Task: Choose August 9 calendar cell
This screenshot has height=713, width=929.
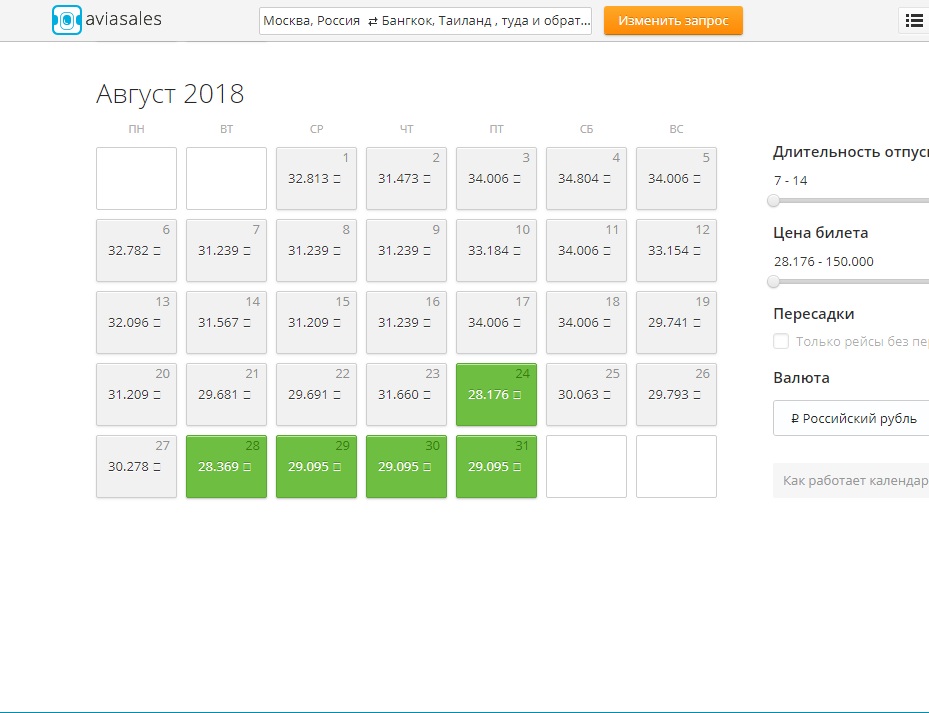Action: tap(406, 251)
